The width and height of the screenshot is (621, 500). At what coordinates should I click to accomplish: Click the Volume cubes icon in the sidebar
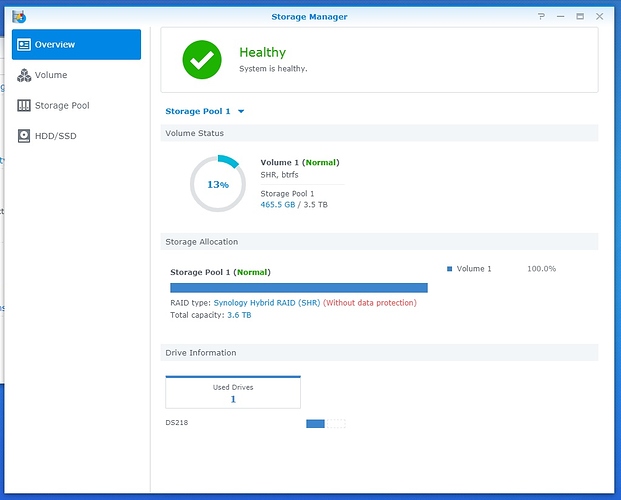(24, 75)
